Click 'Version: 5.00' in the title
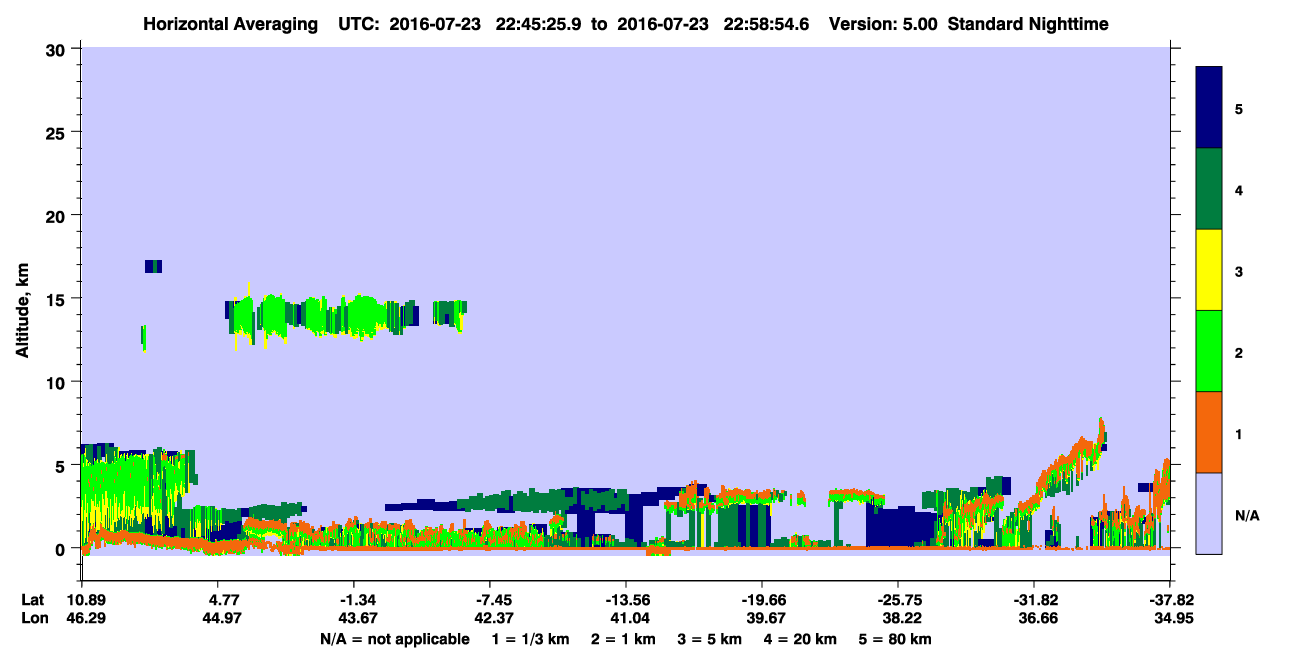1300x667 pixels. [883, 23]
